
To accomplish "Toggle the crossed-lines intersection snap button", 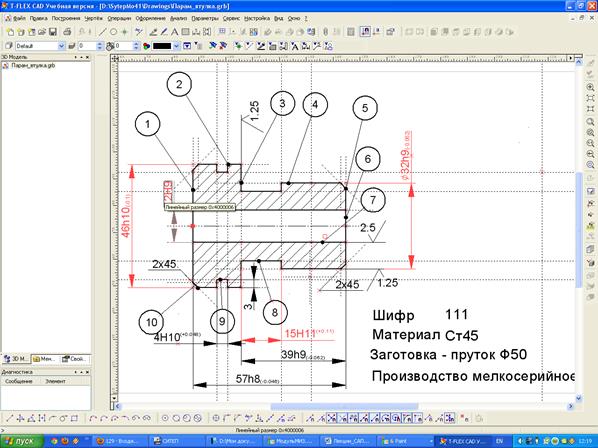I will [x=332, y=418].
